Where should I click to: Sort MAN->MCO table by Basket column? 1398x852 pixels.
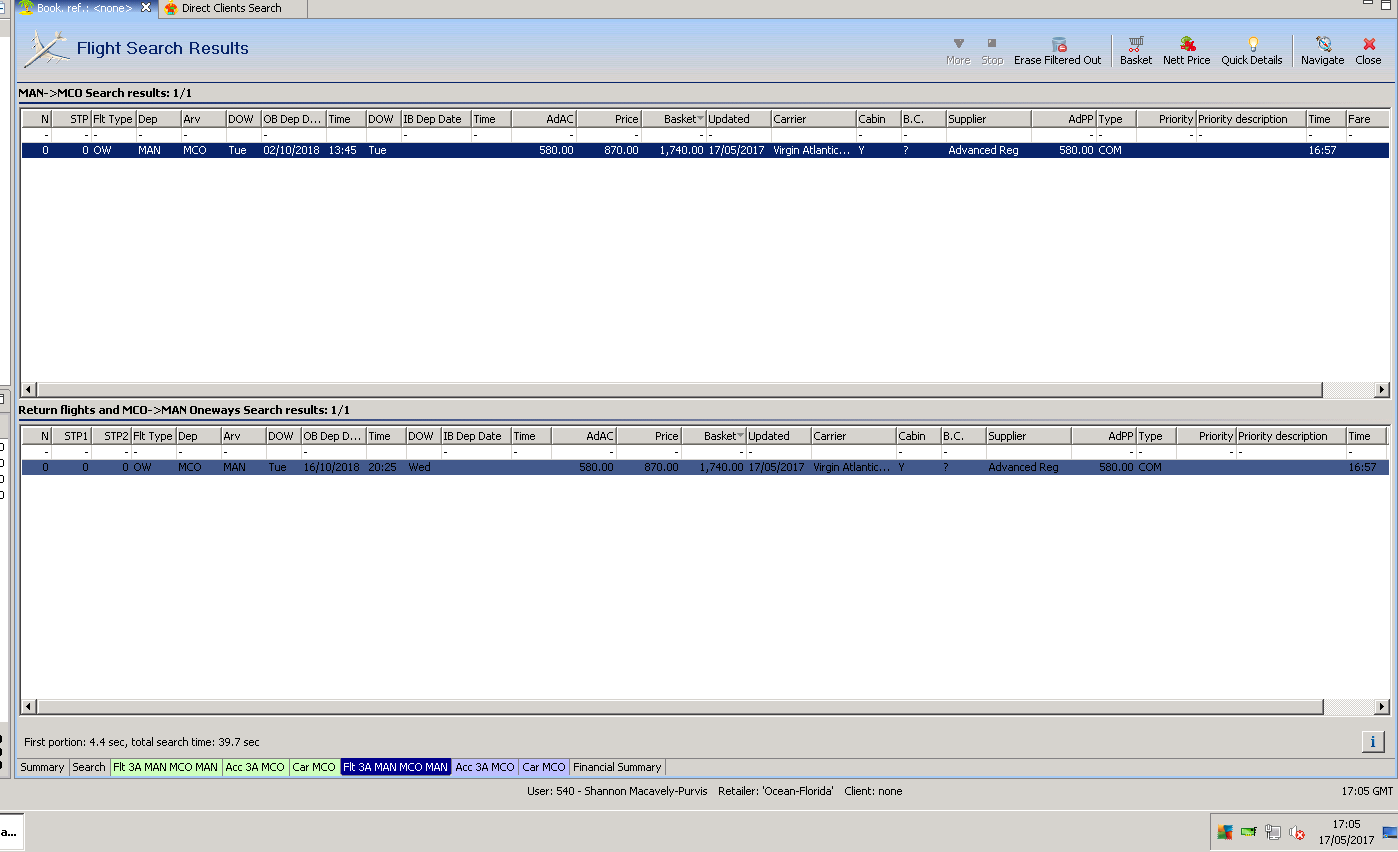coord(673,119)
